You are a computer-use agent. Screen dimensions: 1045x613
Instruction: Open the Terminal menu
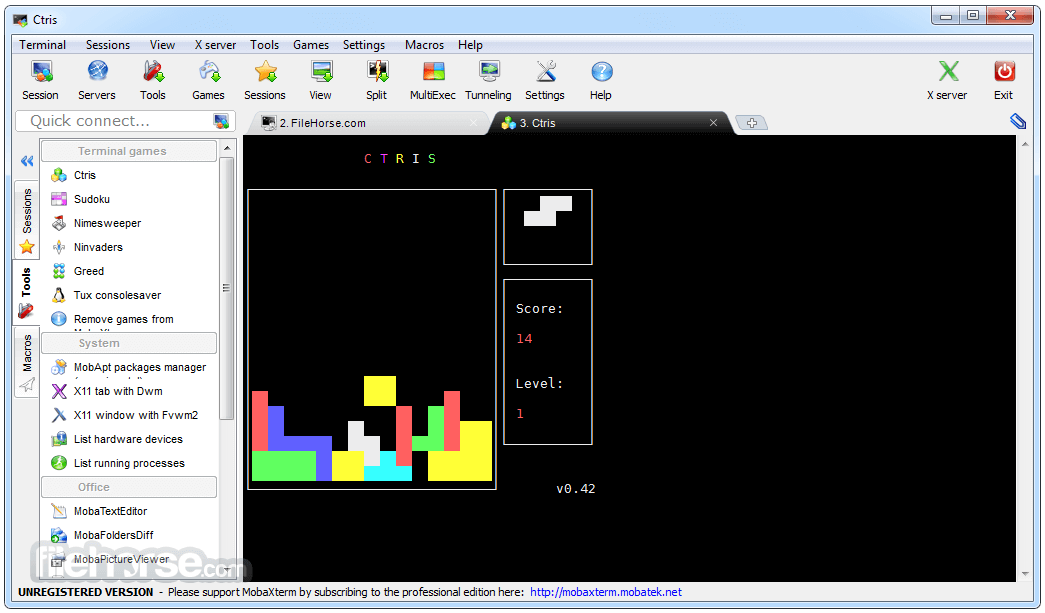click(42, 45)
